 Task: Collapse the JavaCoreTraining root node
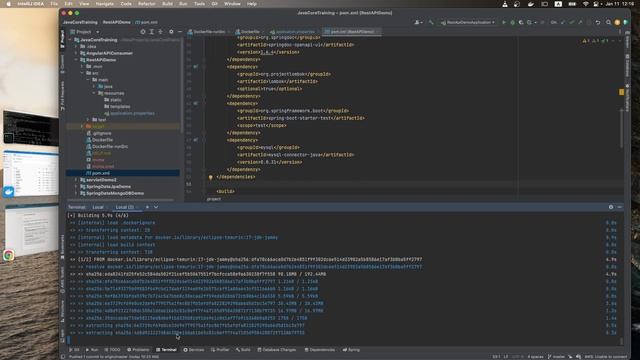pos(71,40)
